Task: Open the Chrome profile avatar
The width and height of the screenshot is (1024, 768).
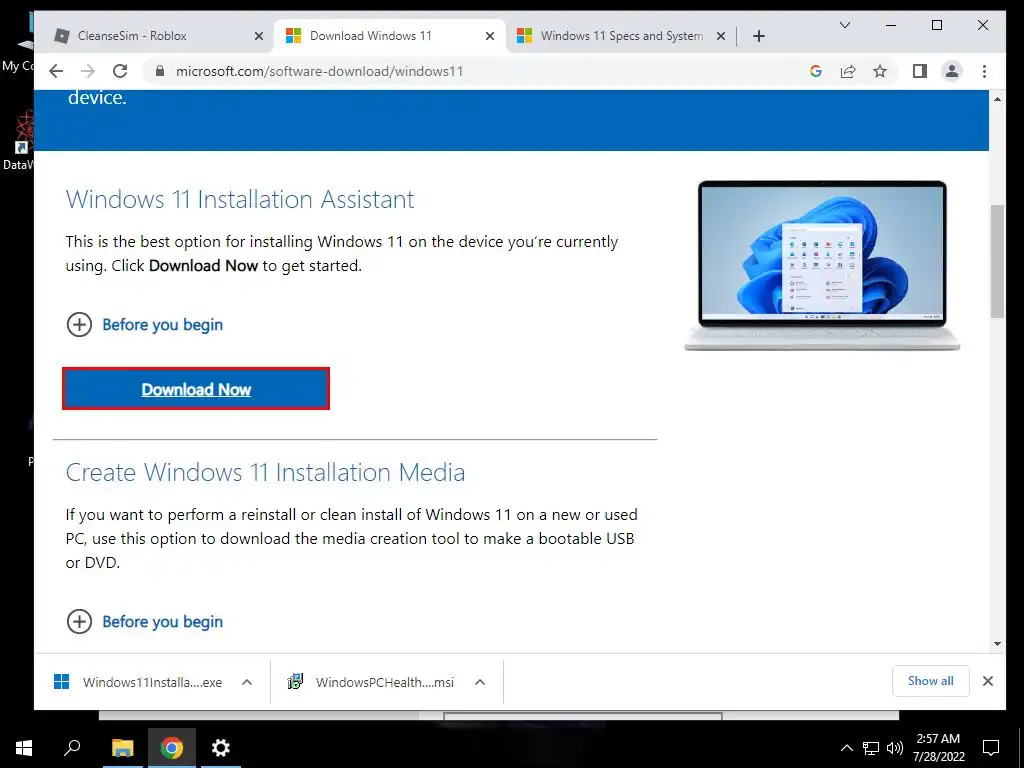Action: (x=952, y=71)
